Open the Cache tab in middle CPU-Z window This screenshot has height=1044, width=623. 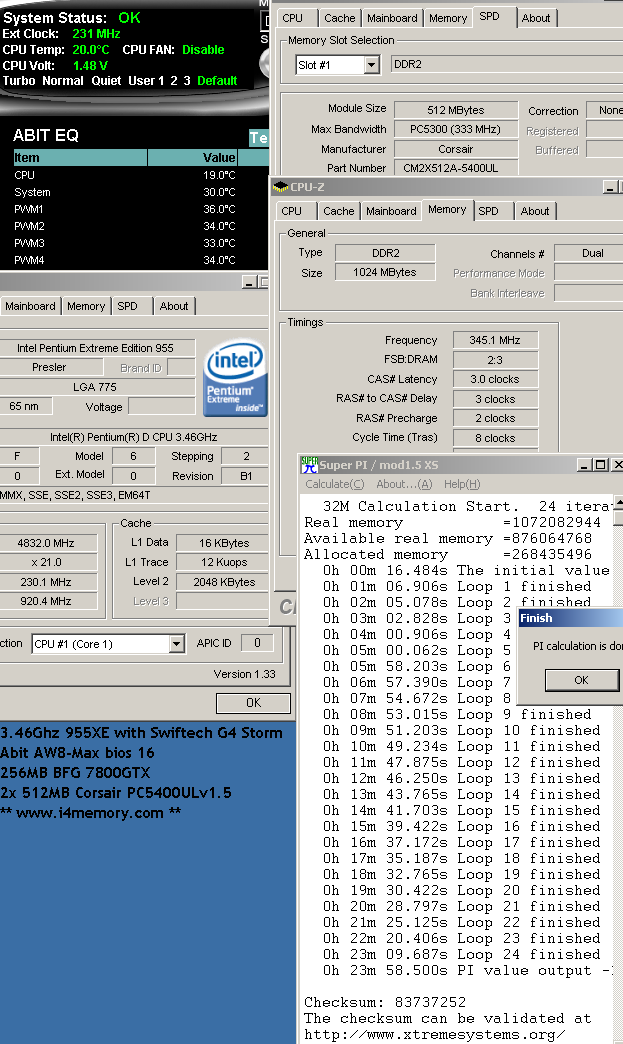pyautogui.click(x=339, y=211)
